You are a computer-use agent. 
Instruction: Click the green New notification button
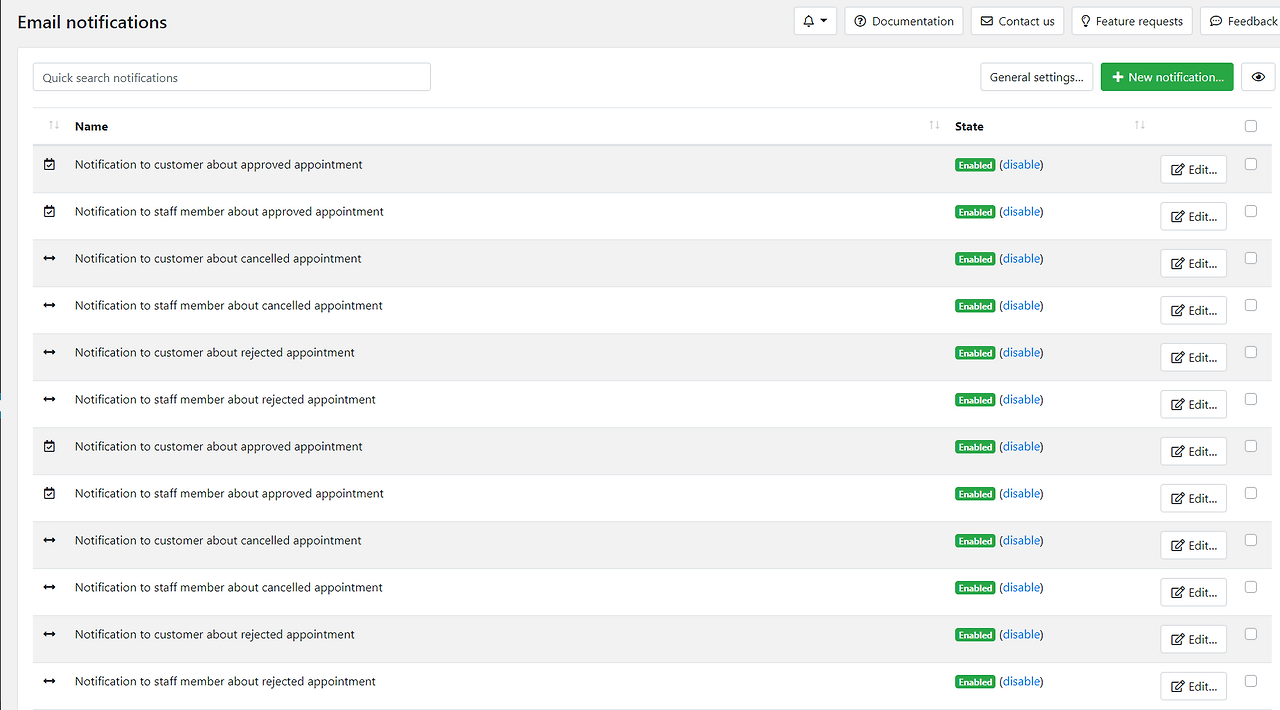[x=1167, y=77]
